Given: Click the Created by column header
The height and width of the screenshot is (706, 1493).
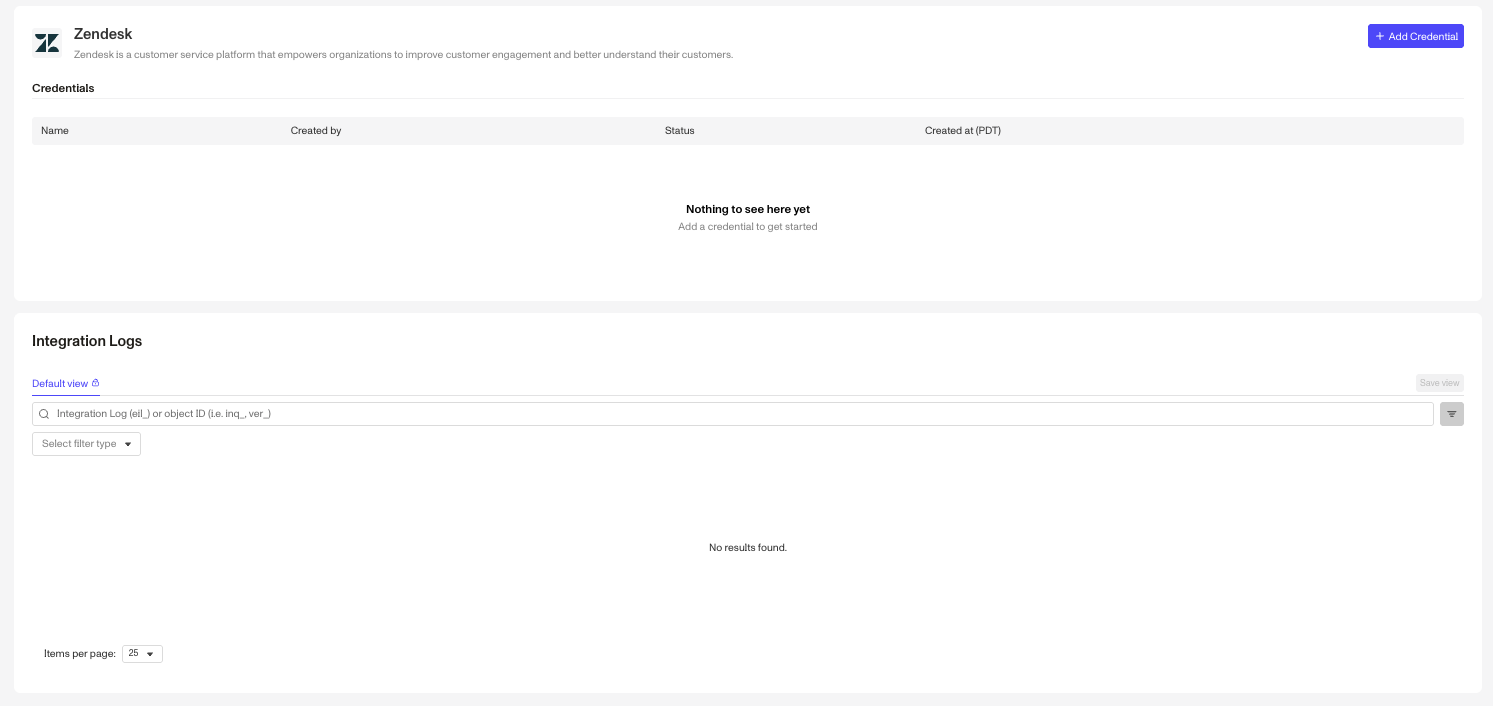Looking at the screenshot, I should click(316, 131).
